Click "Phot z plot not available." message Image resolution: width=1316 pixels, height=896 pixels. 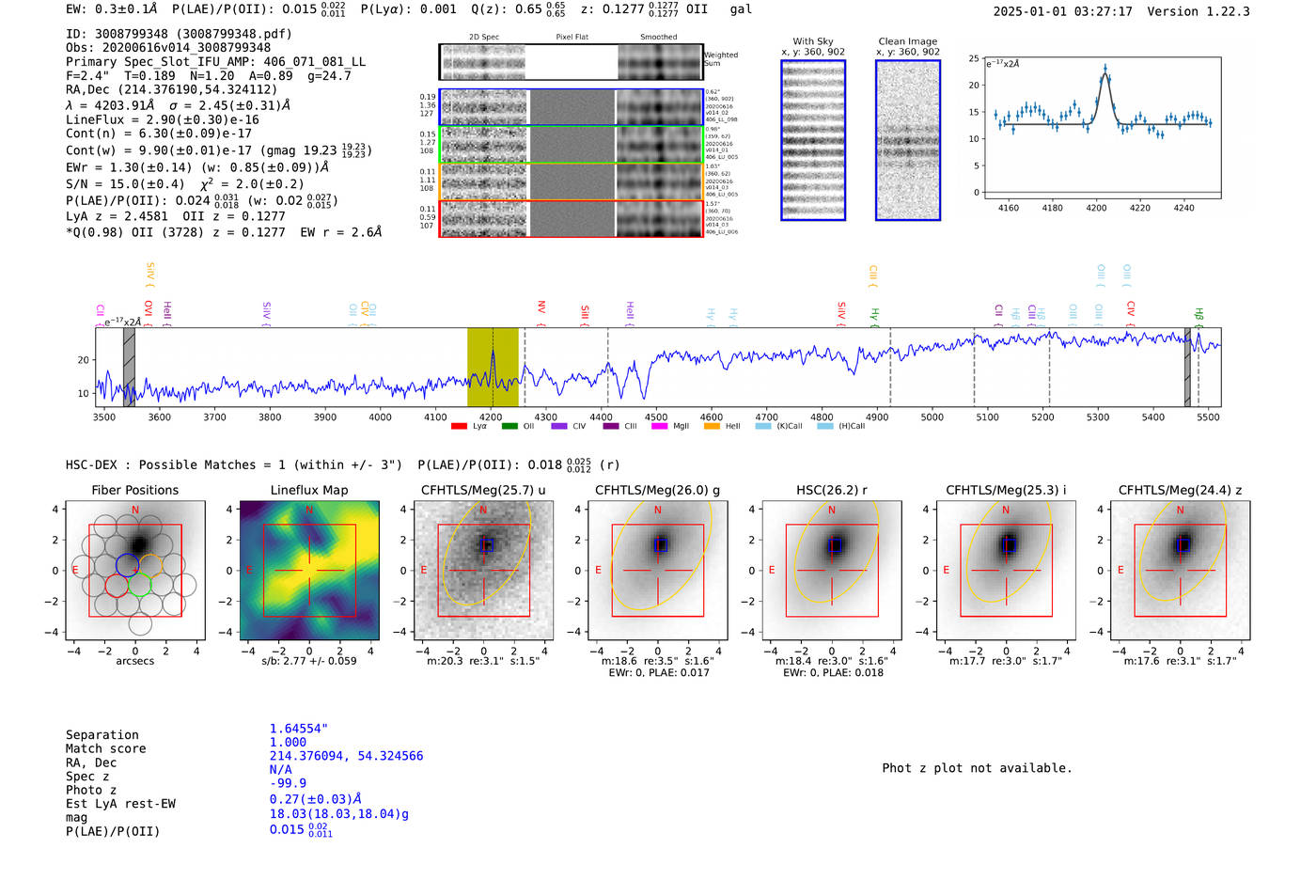tap(977, 768)
